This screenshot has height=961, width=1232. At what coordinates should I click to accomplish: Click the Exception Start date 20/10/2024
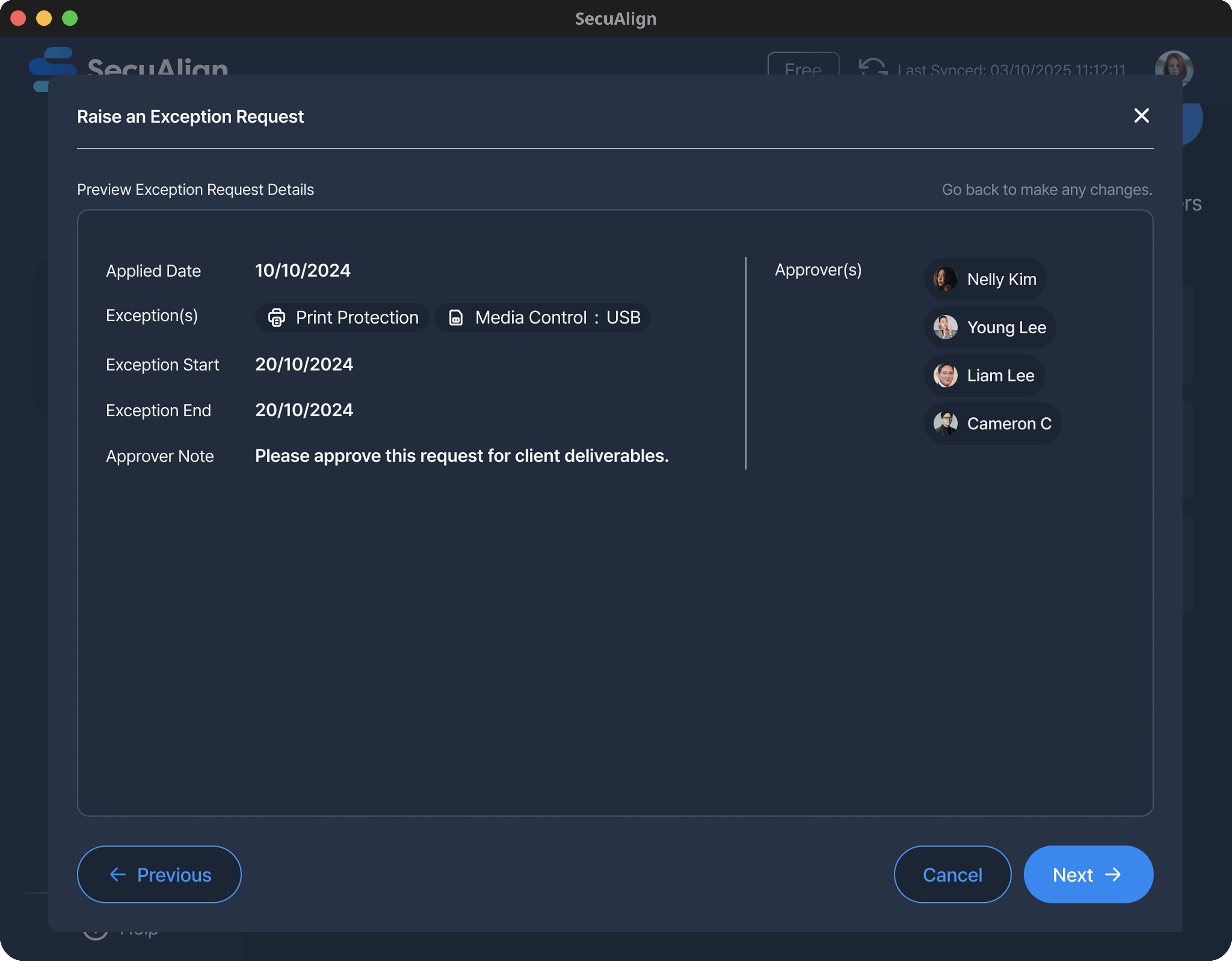(x=304, y=364)
